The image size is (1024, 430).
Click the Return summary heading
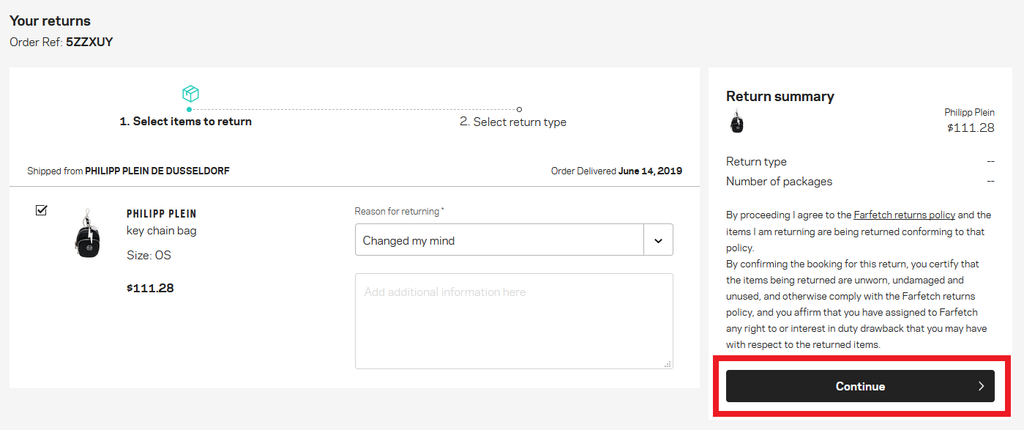click(780, 97)
